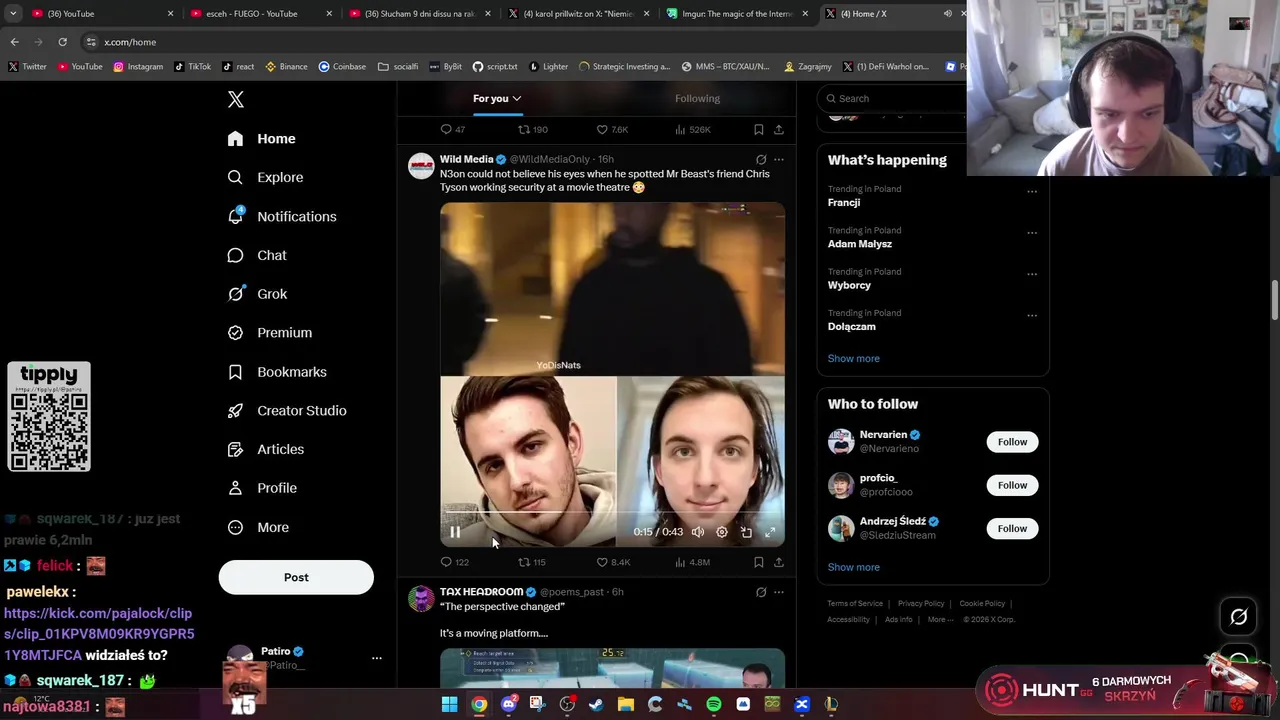The image size is (1280, 720).
Task: Like the Wild Media post (8.4K)
Action: 613,562
